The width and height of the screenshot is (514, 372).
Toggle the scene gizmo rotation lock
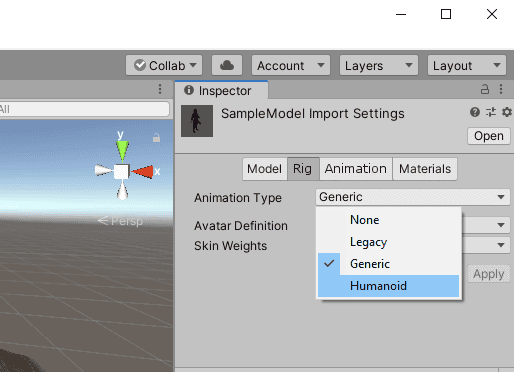(156, 137)
